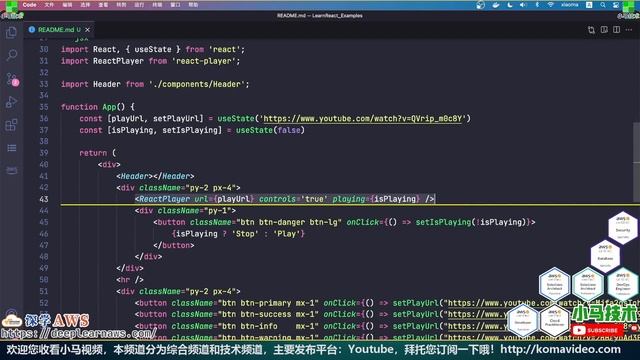
Task: Click the '<hr />' tag on line 50
Action: coord(130,280)
